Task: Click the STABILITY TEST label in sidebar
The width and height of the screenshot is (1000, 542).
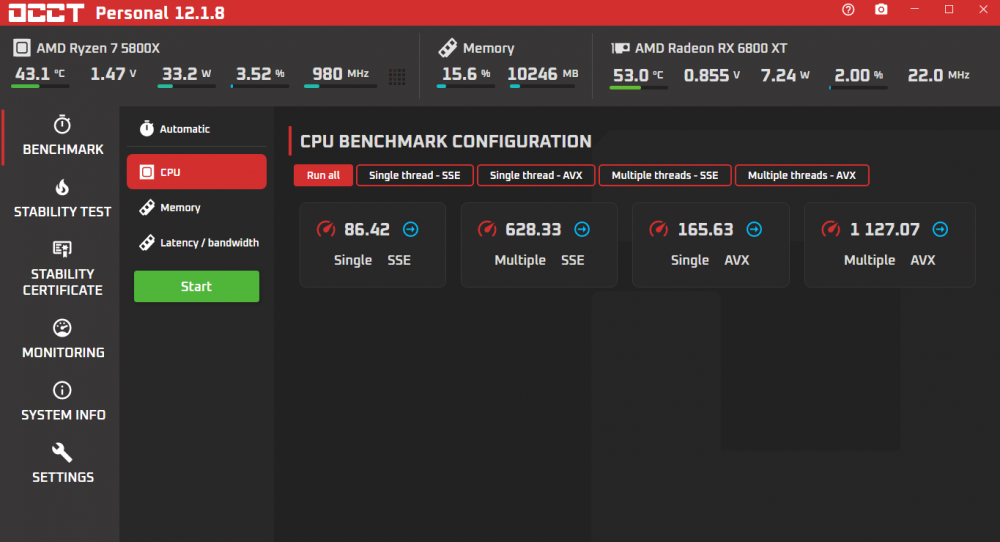Action: (x=62, y=211)
